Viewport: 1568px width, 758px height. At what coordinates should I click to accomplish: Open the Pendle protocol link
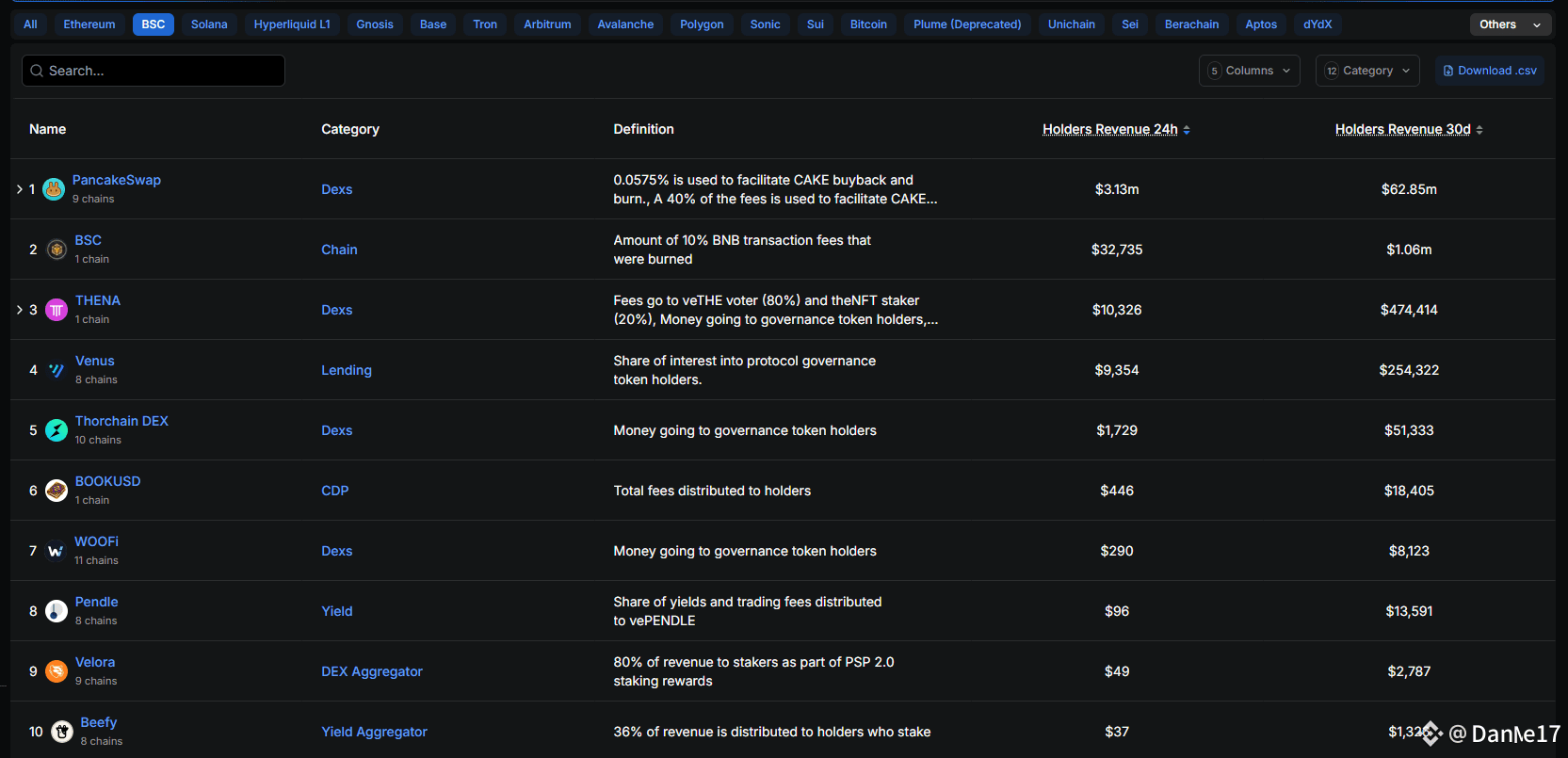tap(97, 602)
